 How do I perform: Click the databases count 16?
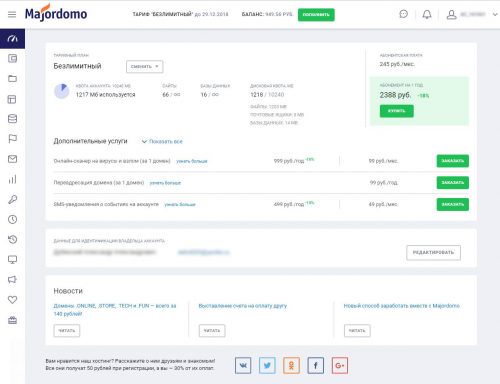204,95
